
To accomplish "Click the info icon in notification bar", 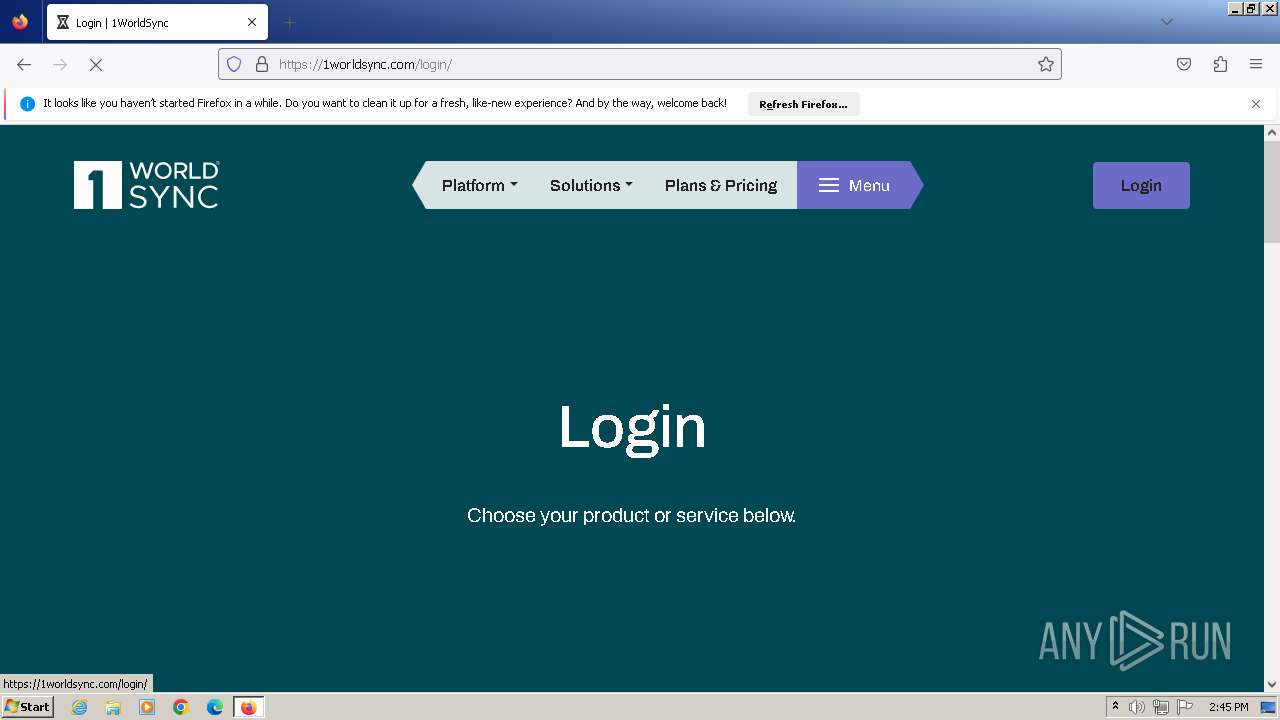I will pos(27,104).
